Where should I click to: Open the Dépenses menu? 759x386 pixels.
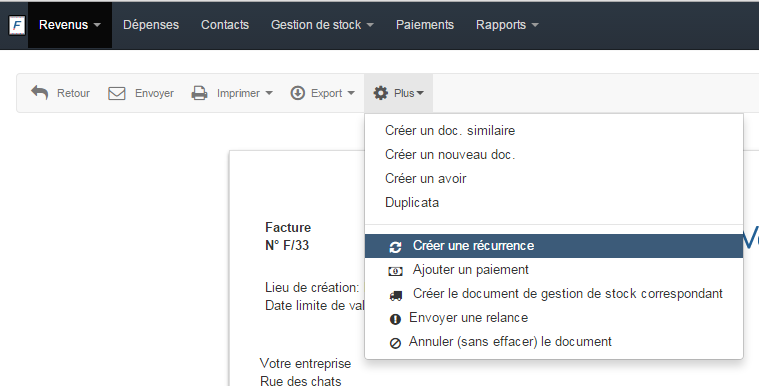(151, 25)
